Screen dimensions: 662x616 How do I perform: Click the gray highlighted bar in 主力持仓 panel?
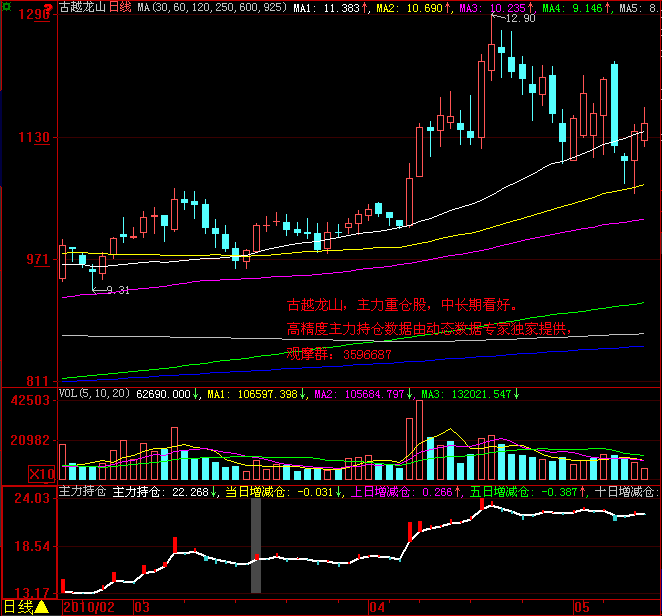tap(256, 545)
